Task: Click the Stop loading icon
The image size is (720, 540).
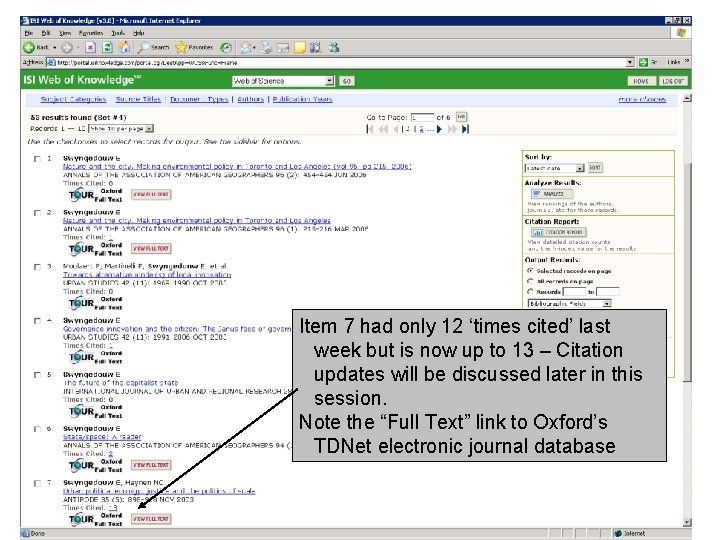Action: click(x=90, y=47)
